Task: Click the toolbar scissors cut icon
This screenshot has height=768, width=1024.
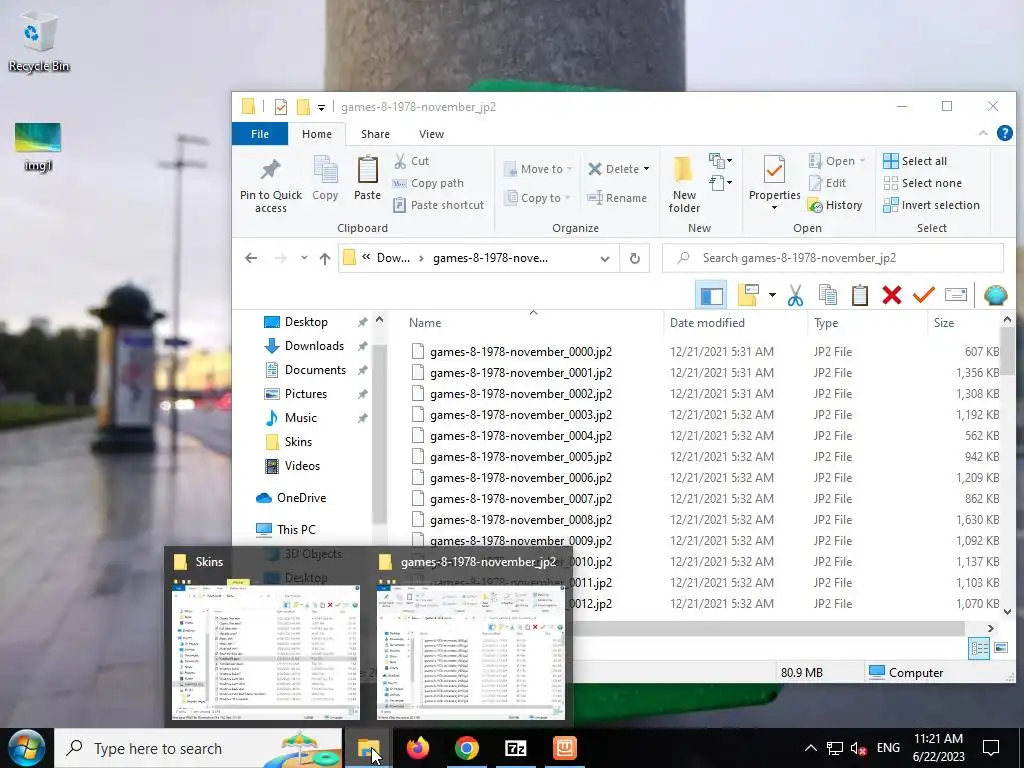Action: [795, 295]
